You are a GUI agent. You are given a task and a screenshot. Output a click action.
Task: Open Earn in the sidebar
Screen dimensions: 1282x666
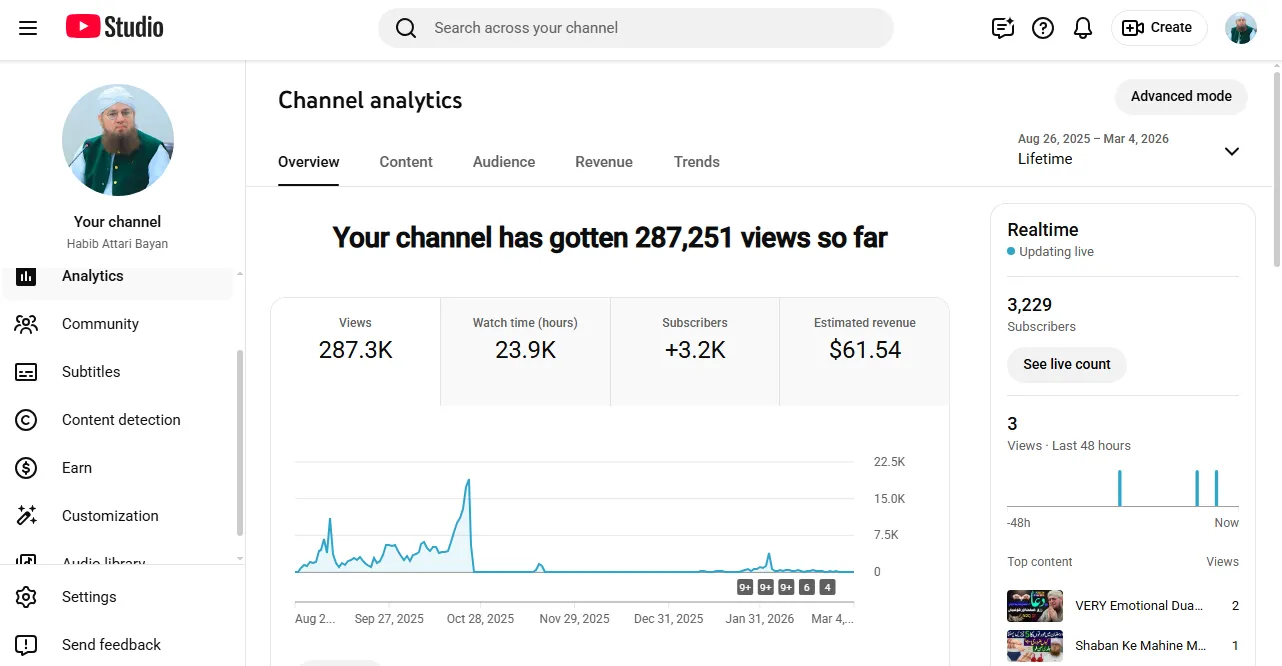[x=118, y=468]
